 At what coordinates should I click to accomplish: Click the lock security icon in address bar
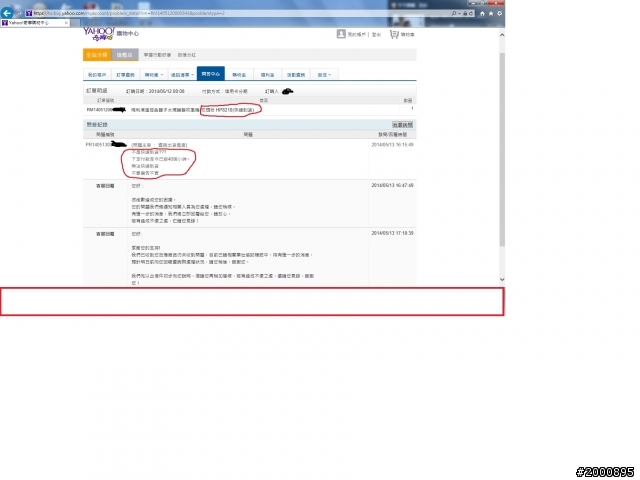[465, 13]
